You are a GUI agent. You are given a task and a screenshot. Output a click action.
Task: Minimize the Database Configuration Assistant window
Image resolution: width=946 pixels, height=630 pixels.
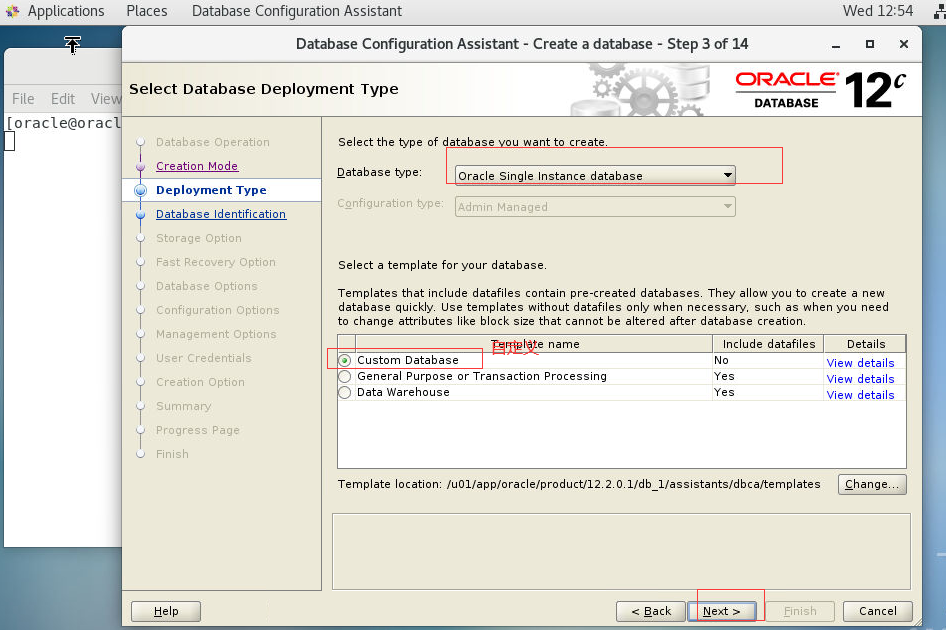[x=836, y=45]
